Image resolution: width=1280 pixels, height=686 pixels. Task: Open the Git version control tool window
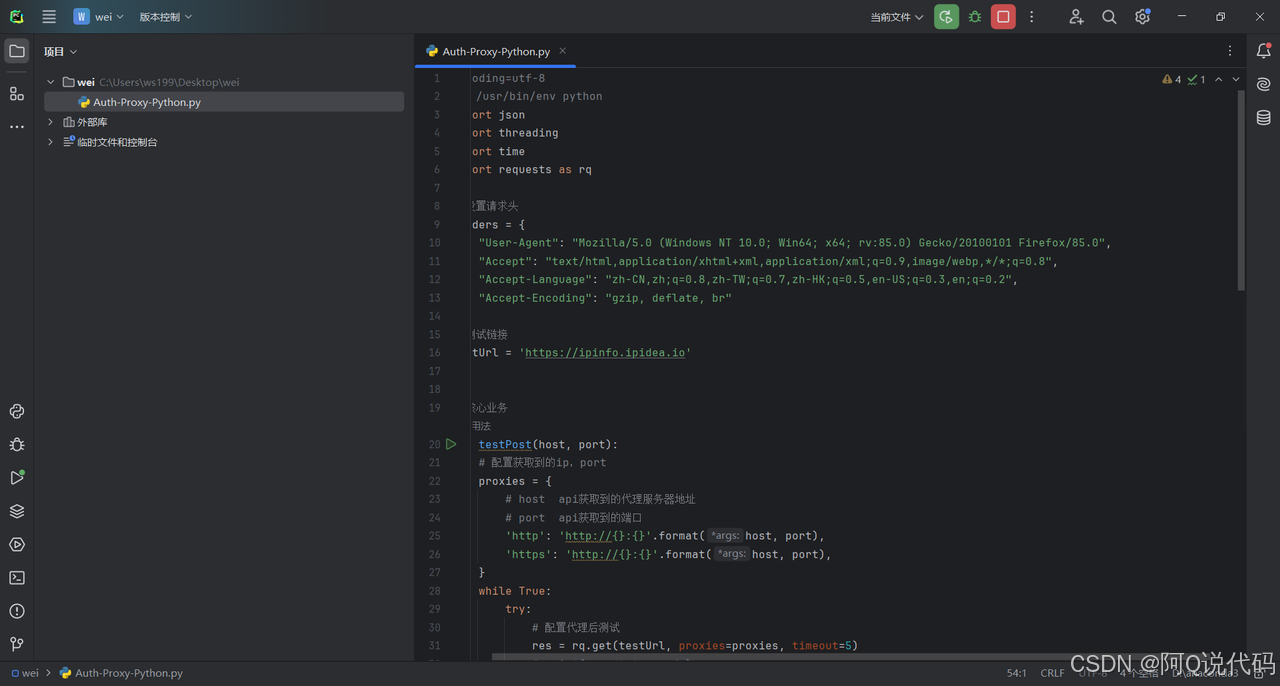(x=17, y=644)
